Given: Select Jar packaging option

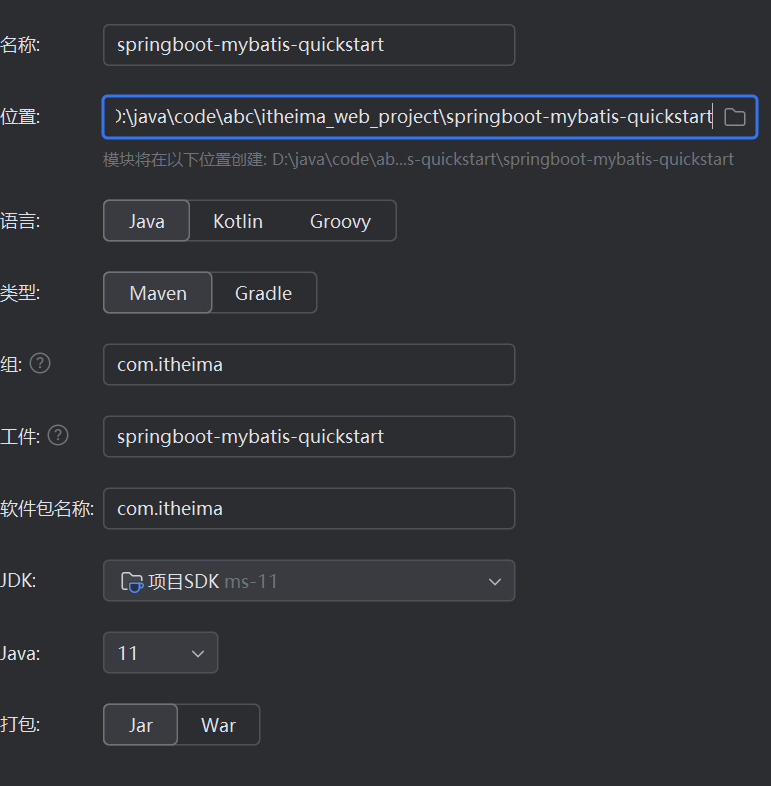Looking at the screenshot, I should pos(141,725).
